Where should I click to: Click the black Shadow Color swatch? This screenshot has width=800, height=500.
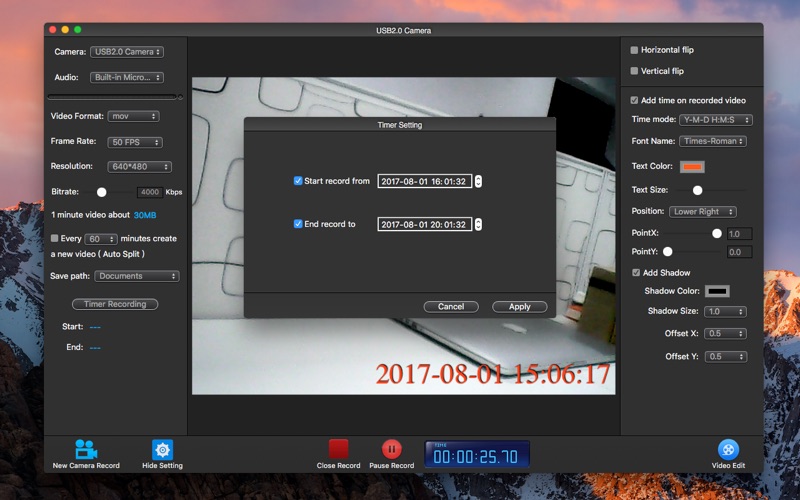pyautogui.click(x=717, y=291)
